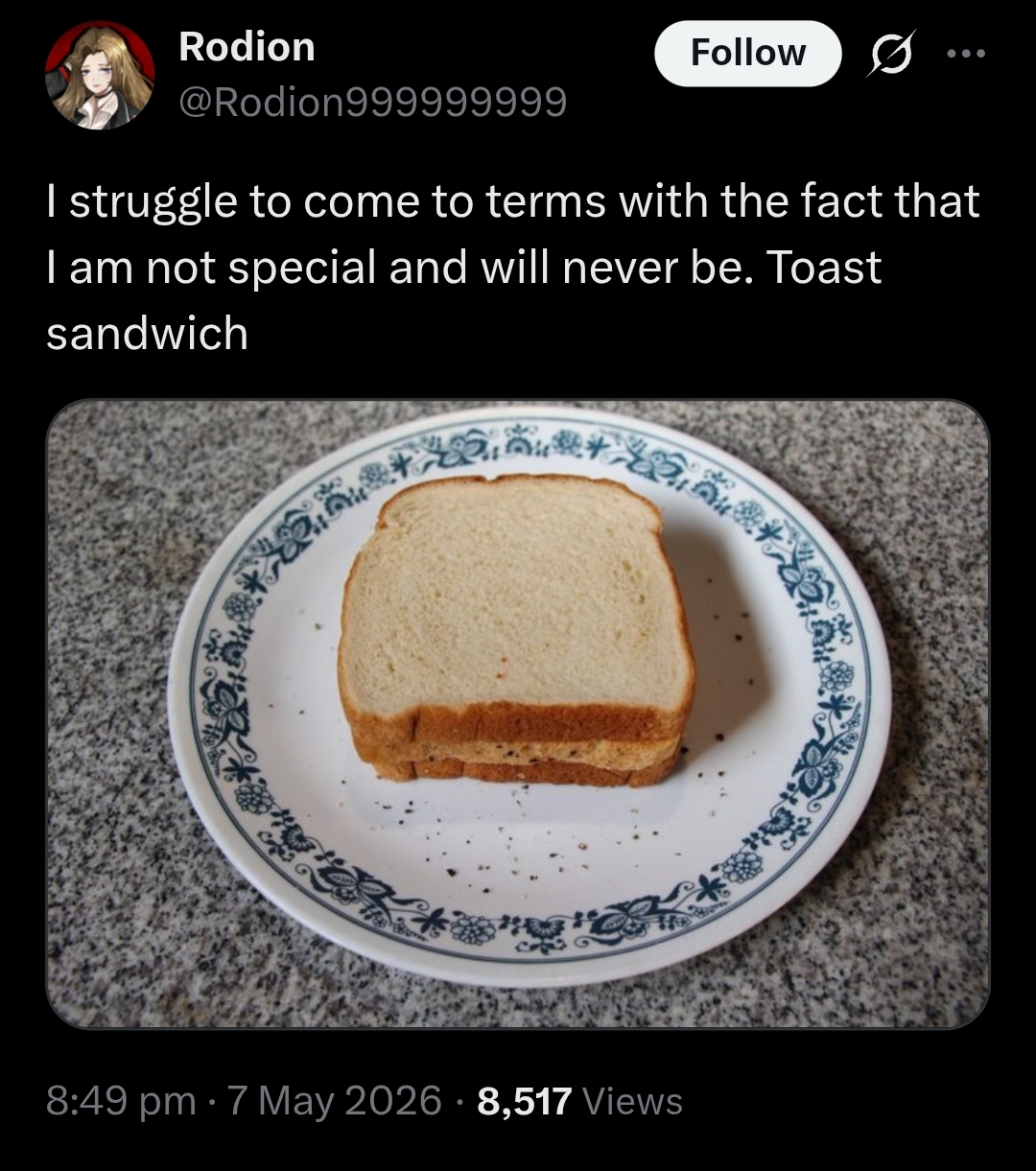1036x1171 pixels.
Task: Click the Views label
Action: point(632,1100)
